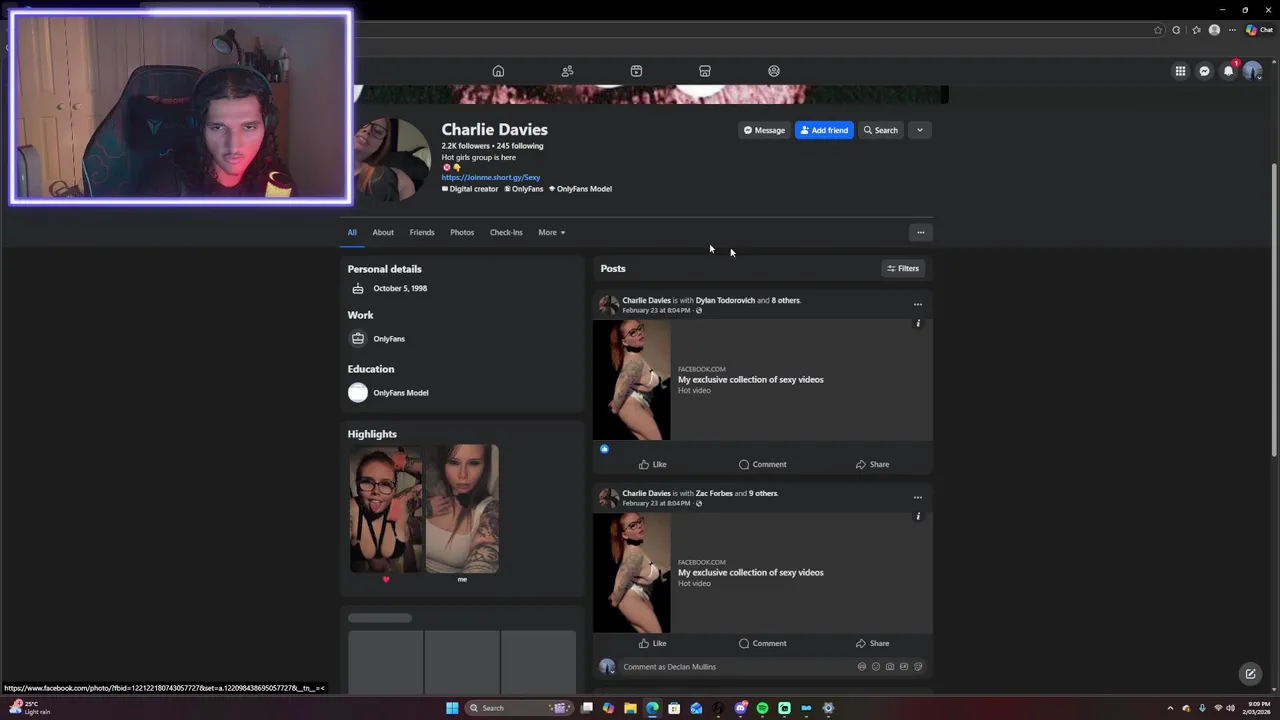Open the post Filters button
1280x720 pixels.
coord(903,268)
